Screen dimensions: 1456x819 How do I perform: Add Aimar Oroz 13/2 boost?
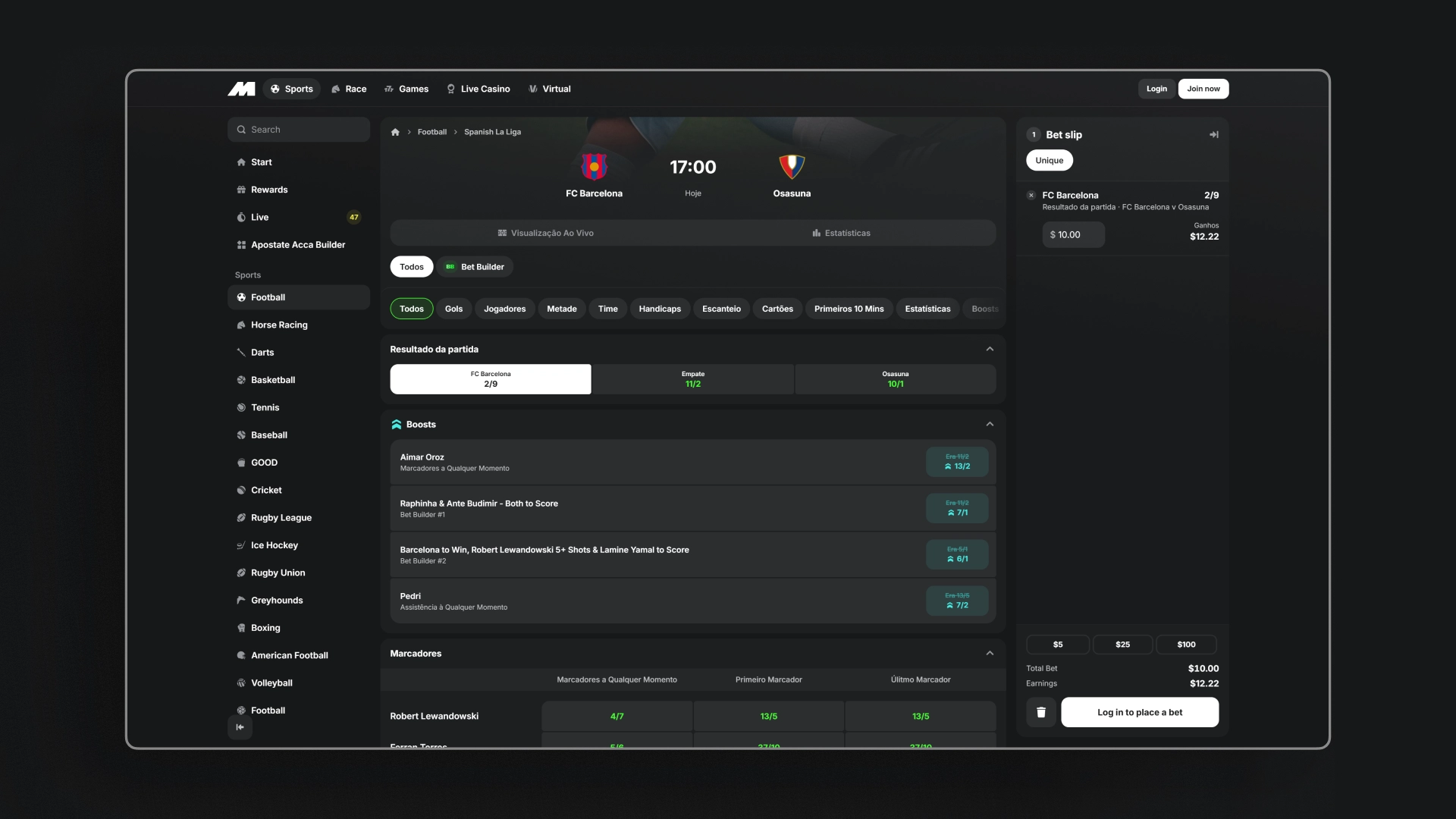[957, 462]
